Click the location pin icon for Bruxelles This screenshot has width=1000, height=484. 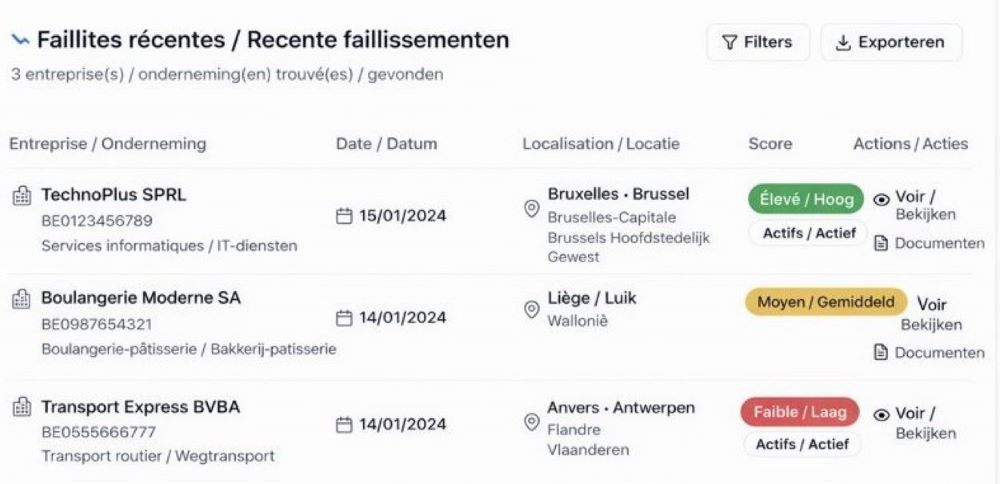532,208
